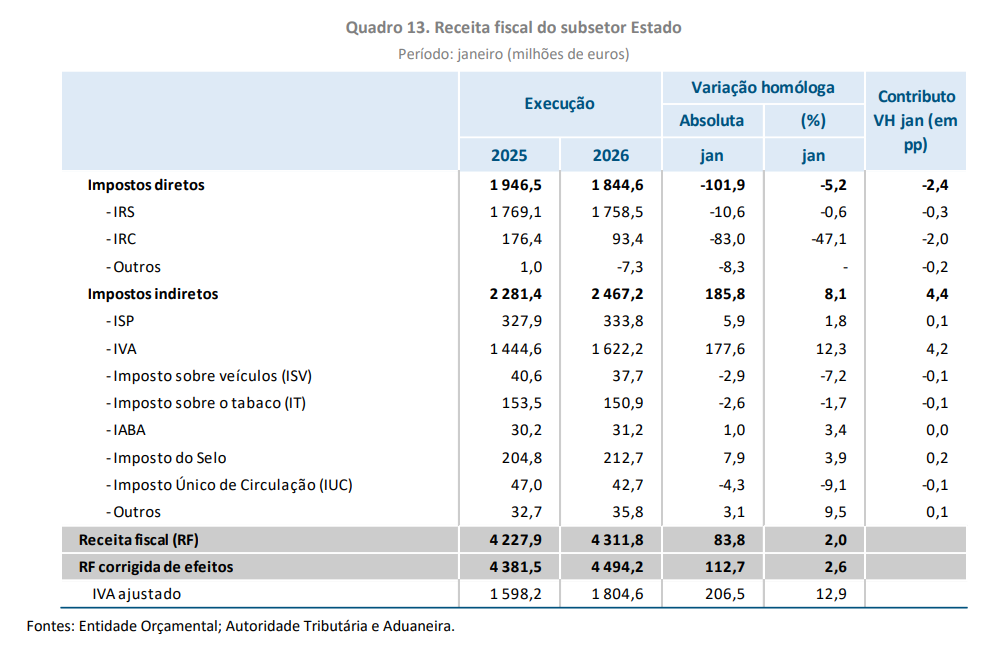The height and width of the screenshot is (649, 1001).
Task: Click the 'IVA ajustado' row label
Action: pos(136,594)
